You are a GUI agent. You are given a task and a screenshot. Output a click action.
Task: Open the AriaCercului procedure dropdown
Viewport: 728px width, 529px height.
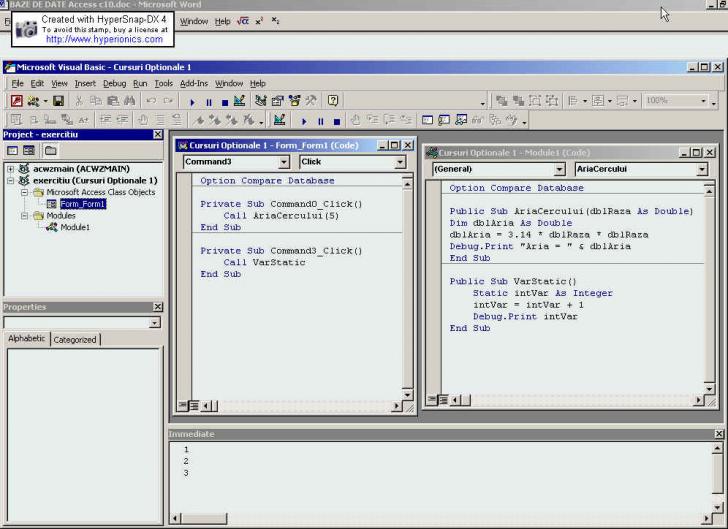pyautogui.click(x=702, y=169)
